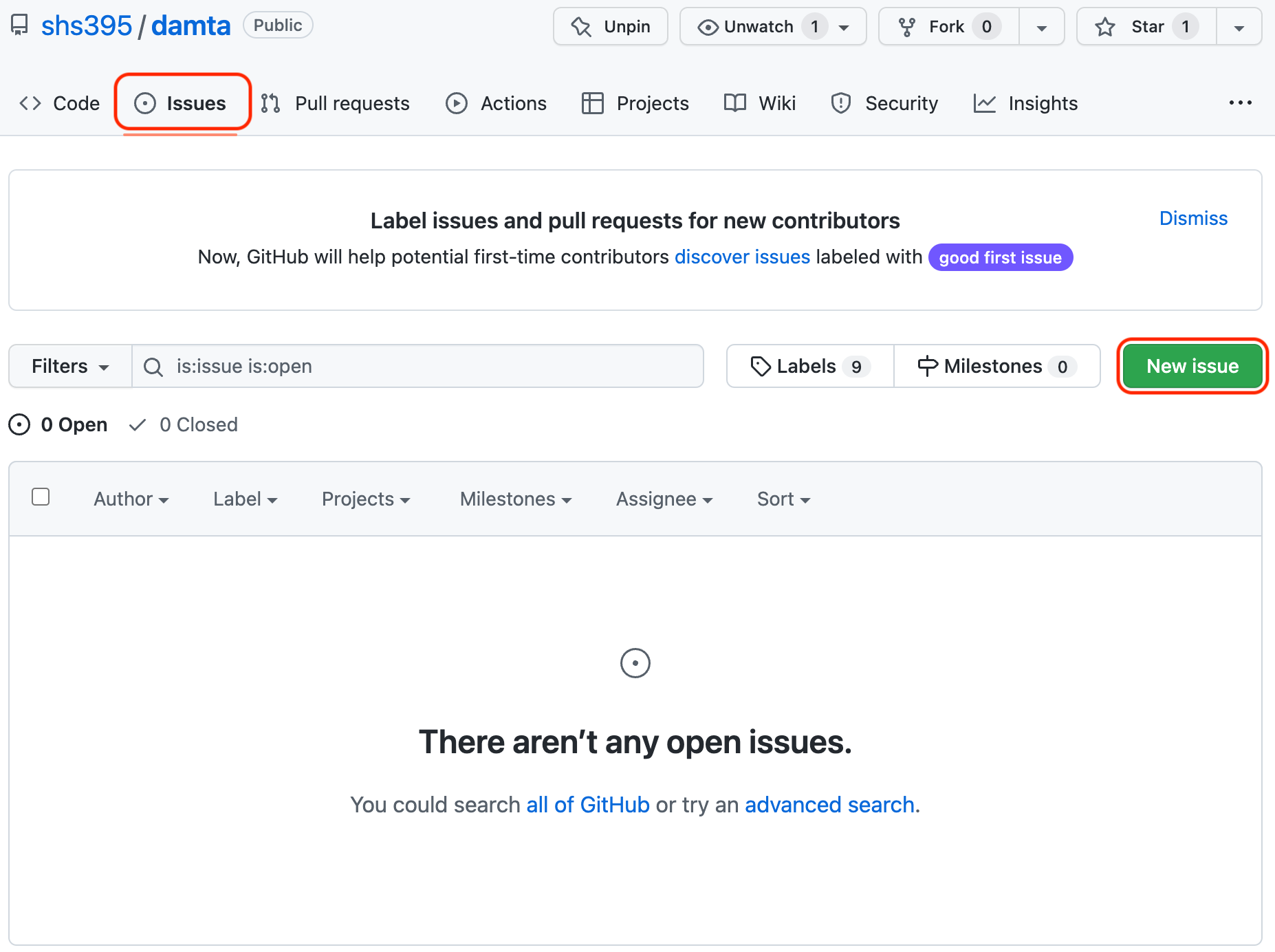Expand the Author filter dropdown
This screenshot has width=1275, height=952.
click(131, 499)
